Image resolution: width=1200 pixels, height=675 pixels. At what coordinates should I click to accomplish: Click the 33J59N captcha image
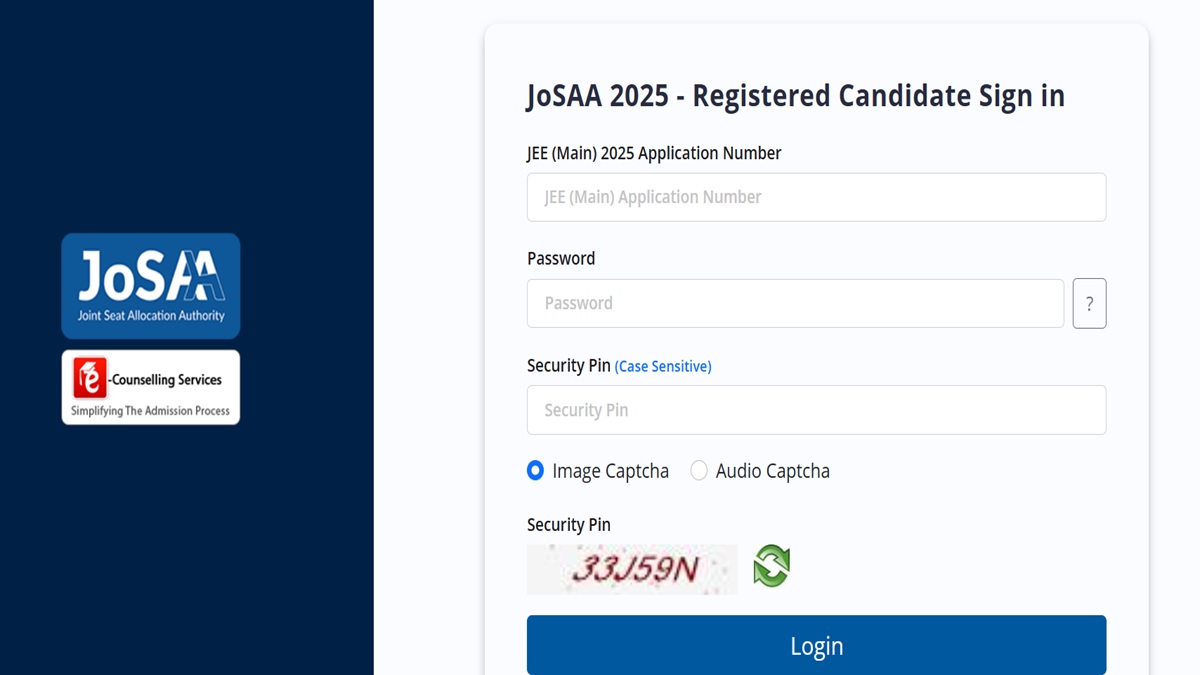click(632, 569)
